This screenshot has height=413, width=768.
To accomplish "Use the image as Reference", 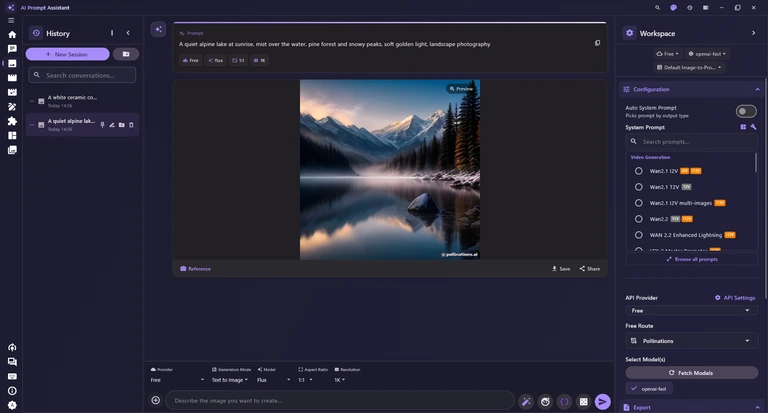I will pyautogui.click(x=195, y=268).
